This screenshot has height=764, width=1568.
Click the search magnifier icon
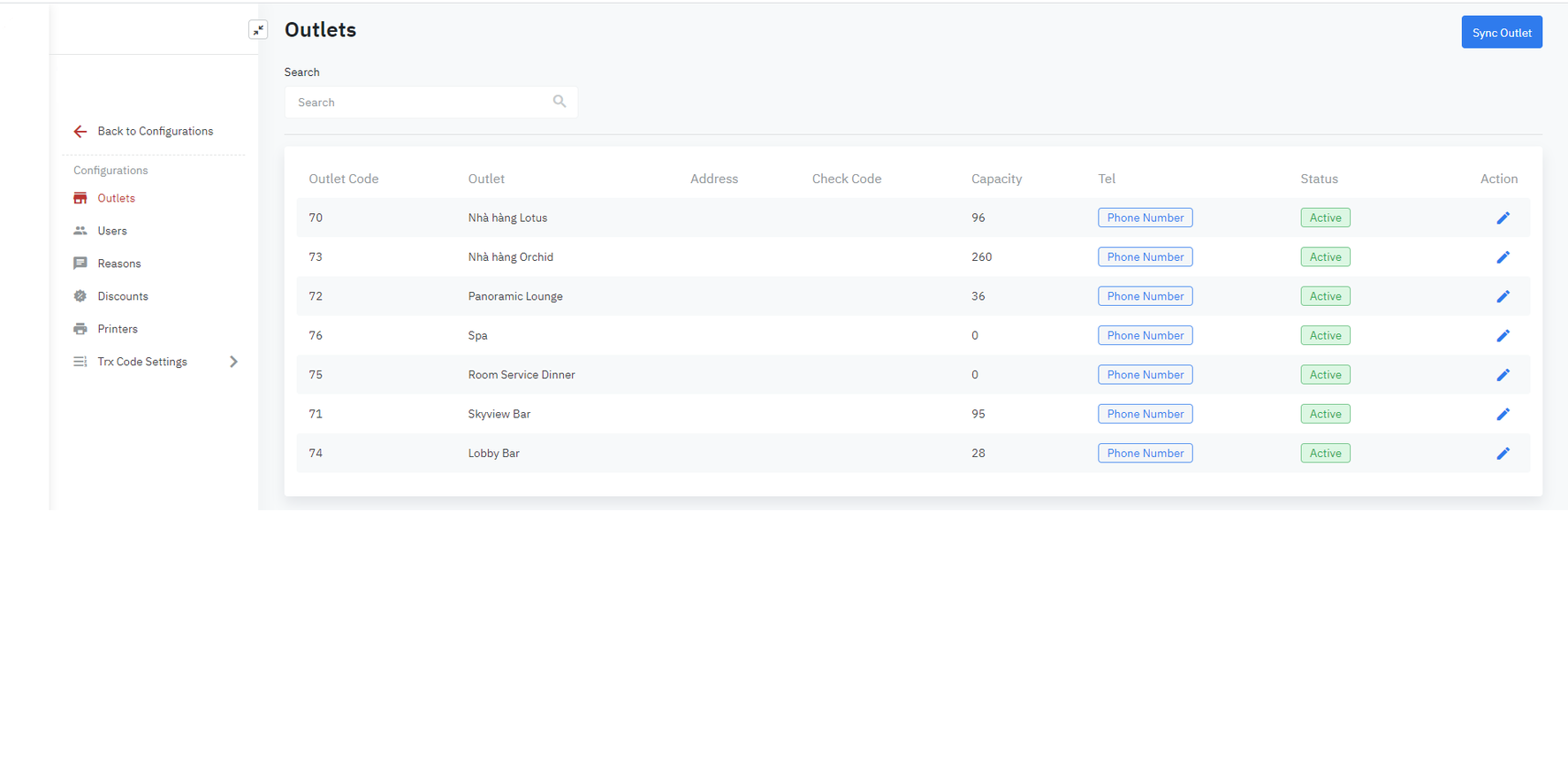[559, 102]
